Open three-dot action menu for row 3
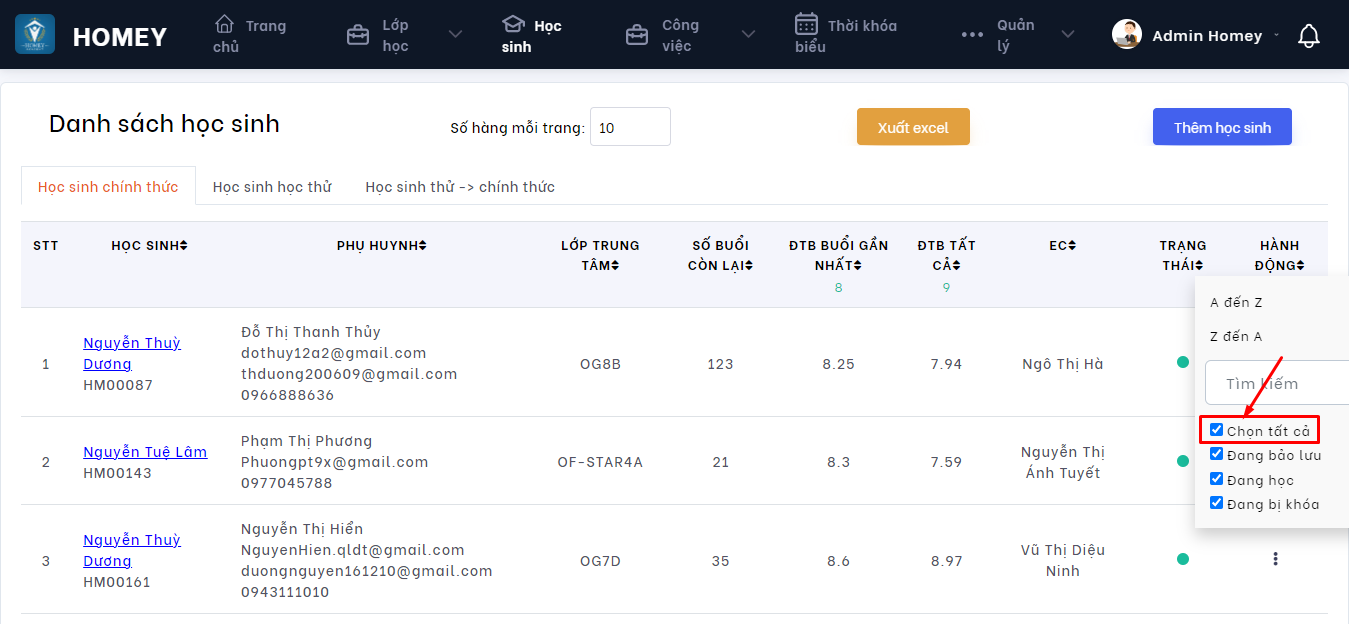 [x=1275, y=559]
